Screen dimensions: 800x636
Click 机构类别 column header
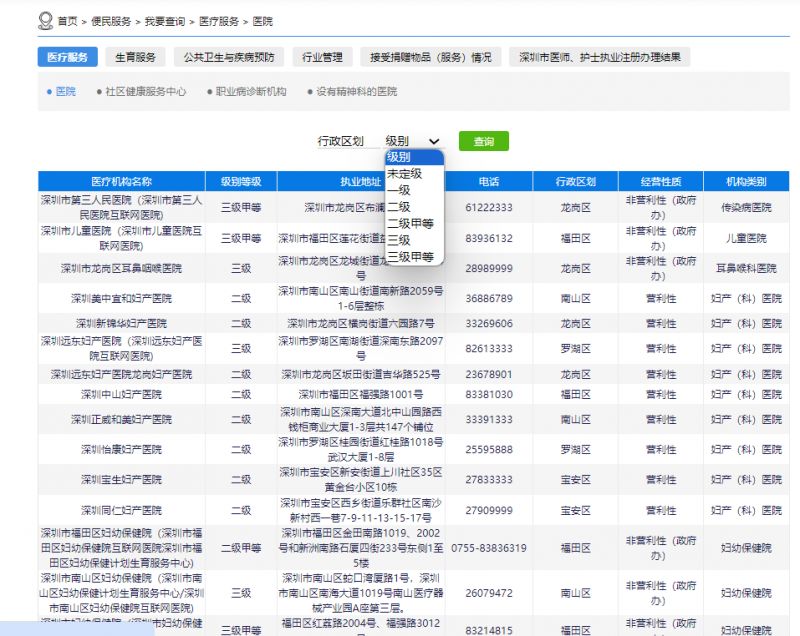746,182
